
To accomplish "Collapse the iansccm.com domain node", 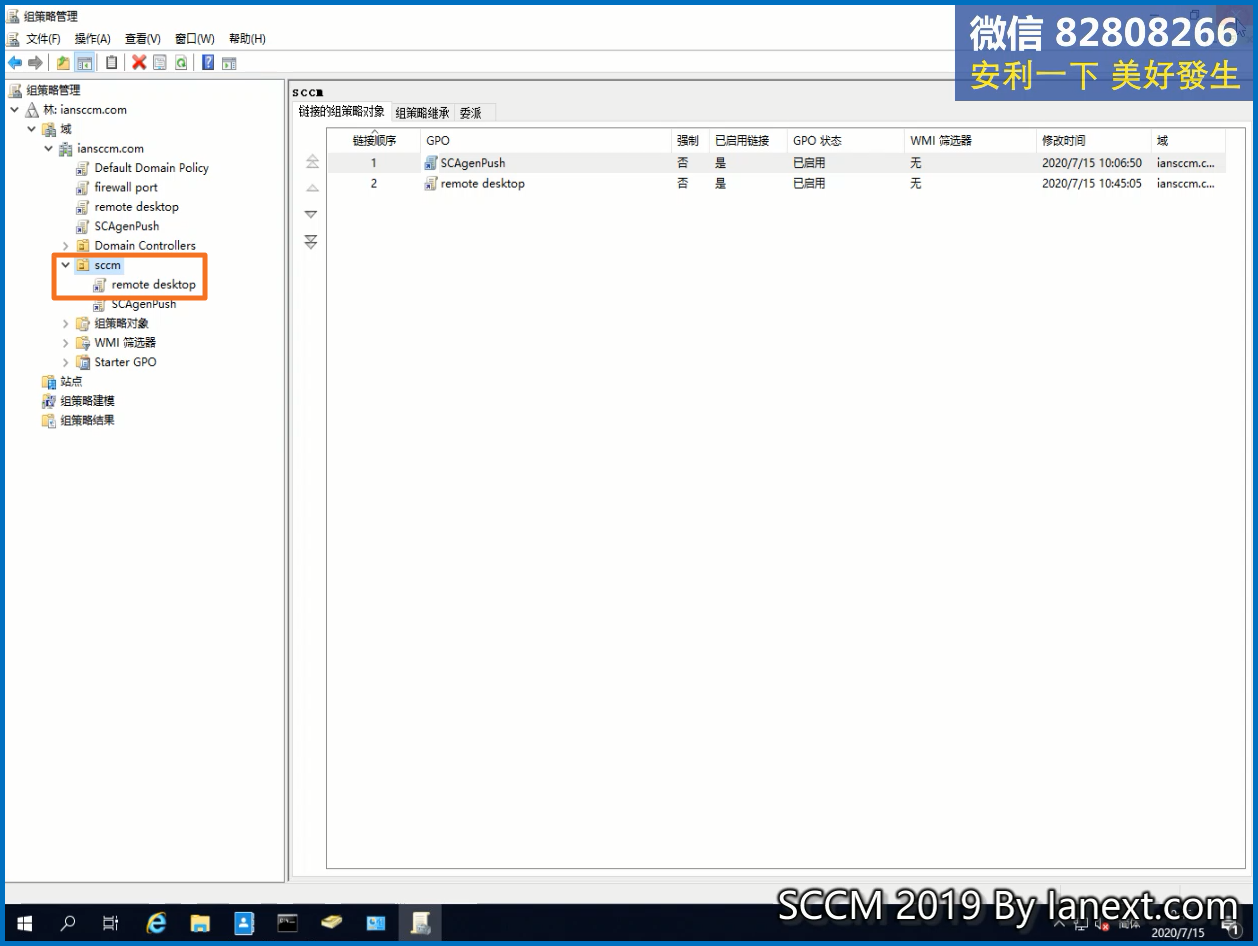I will click(48, 149).
